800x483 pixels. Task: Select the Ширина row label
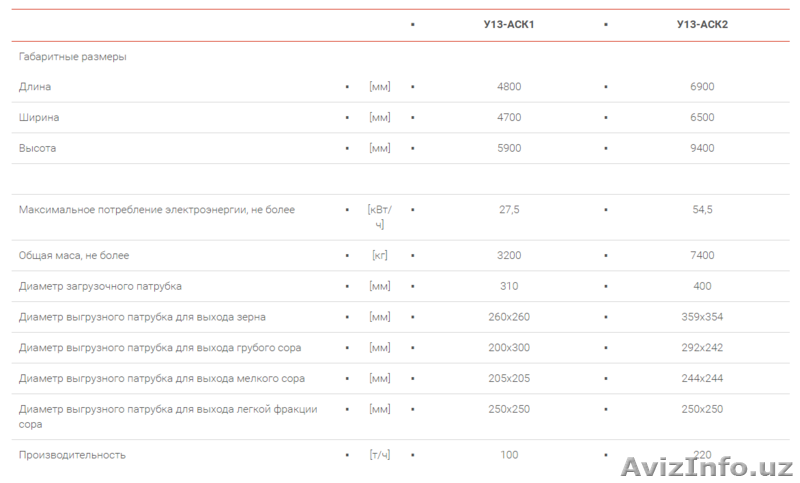click(39, 117)
